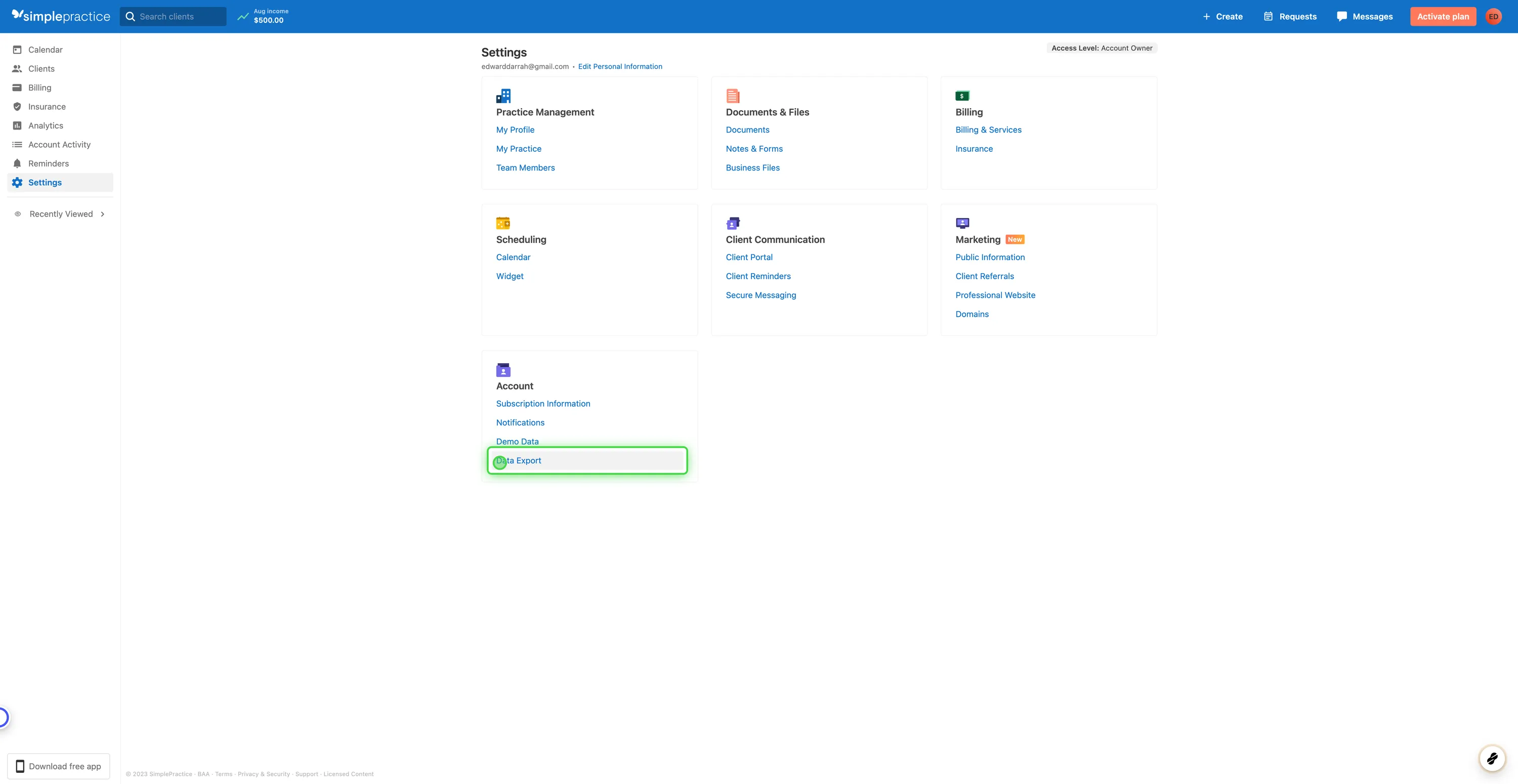Image resolution: width=1518 pixels, height=784 pixels.
Task: Open Billing from the sidebar menu
Action: [x=40, y=87]
